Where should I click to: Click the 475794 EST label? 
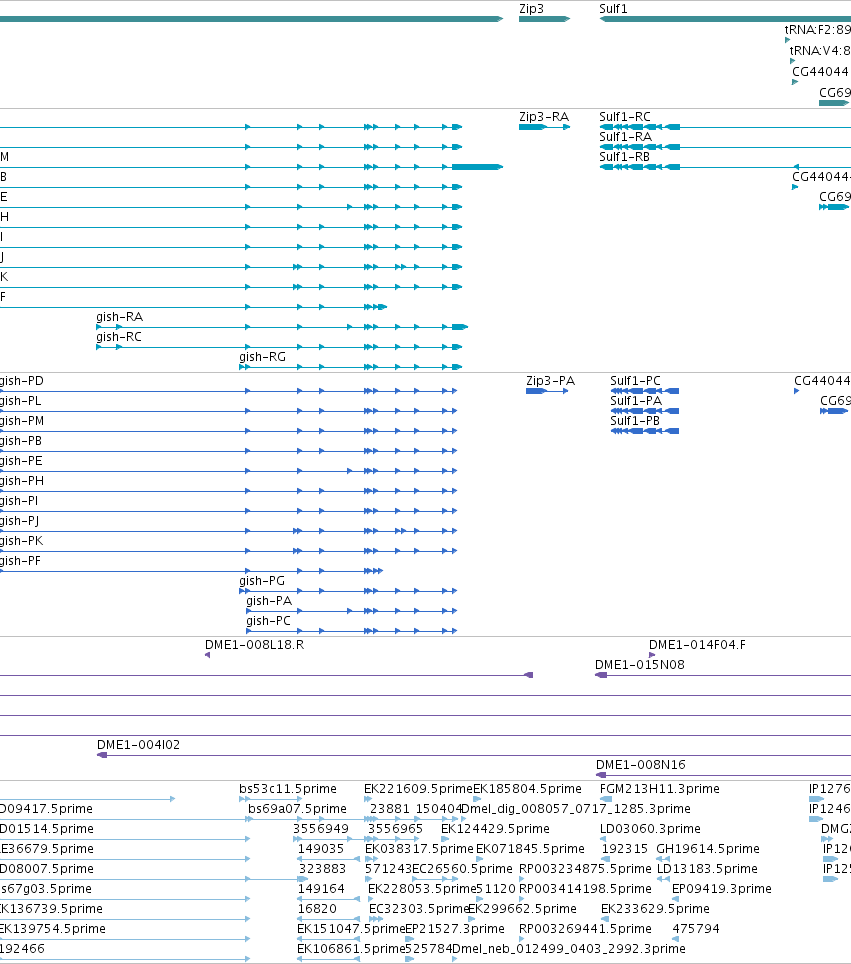pyautogui.click(x=696, y=928)
